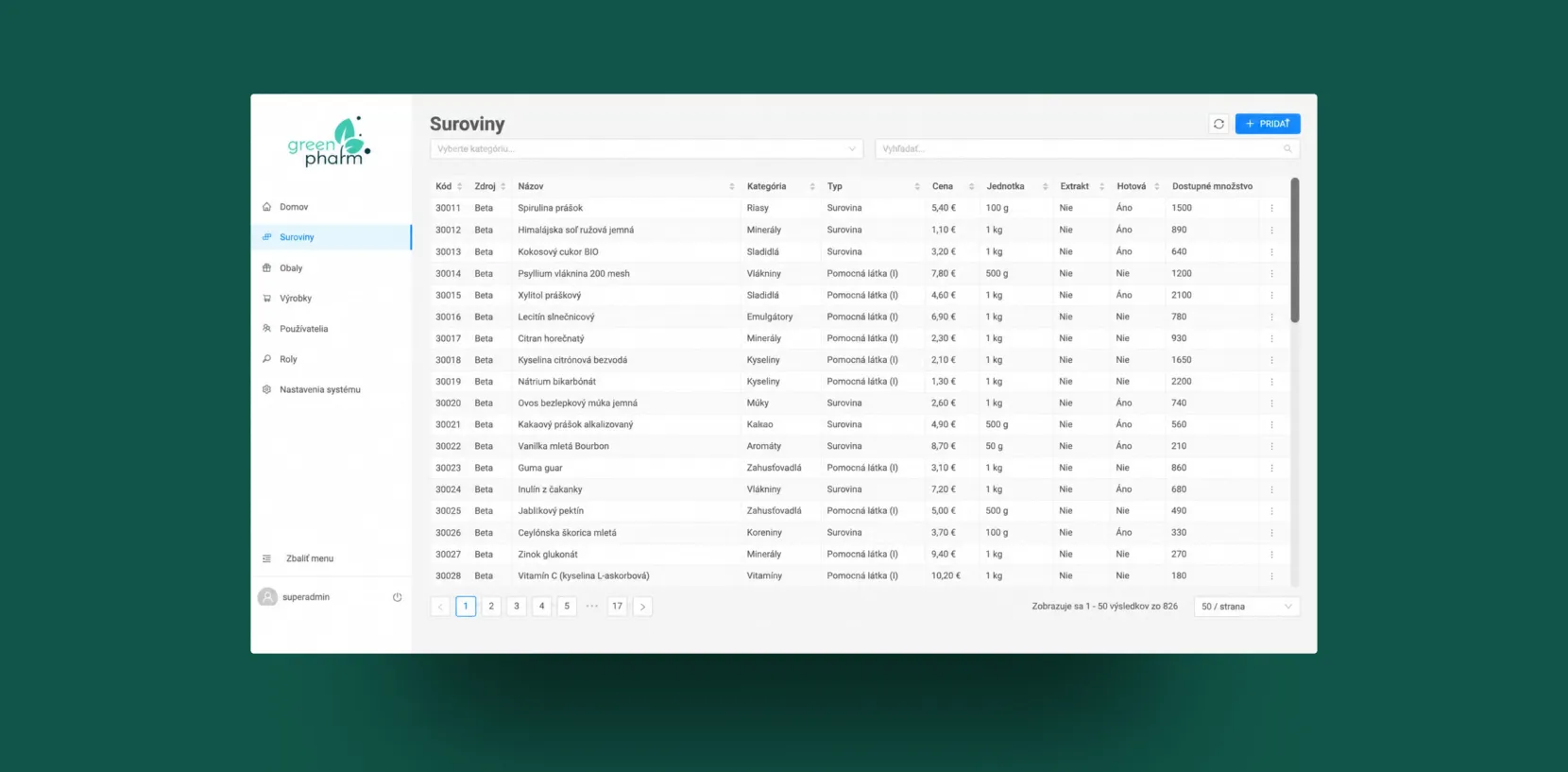Click the Ceylónska škorica mletá name cell

click(567, 533)
